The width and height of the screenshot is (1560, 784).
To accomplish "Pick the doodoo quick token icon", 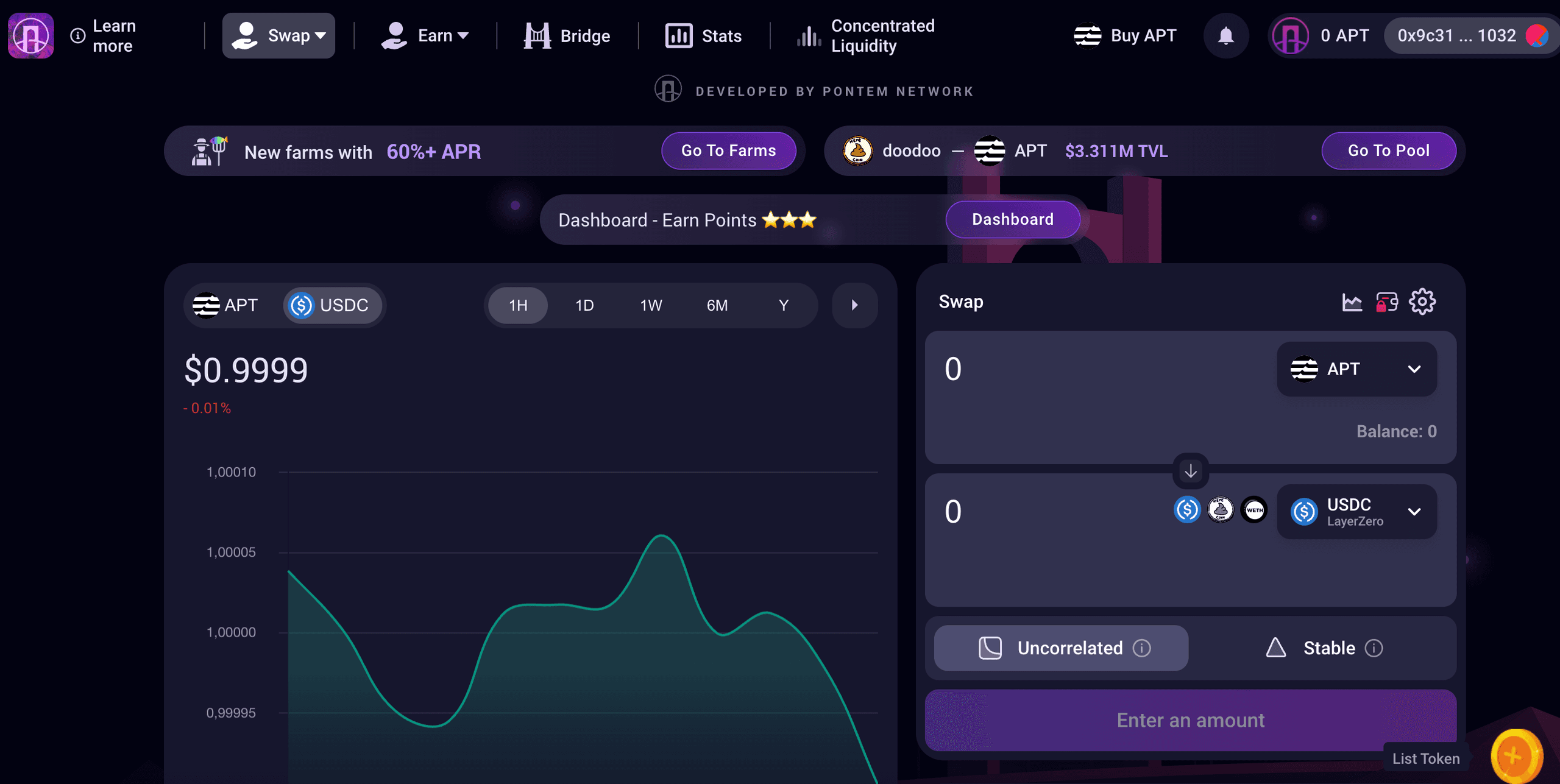I will point(1221,510).
